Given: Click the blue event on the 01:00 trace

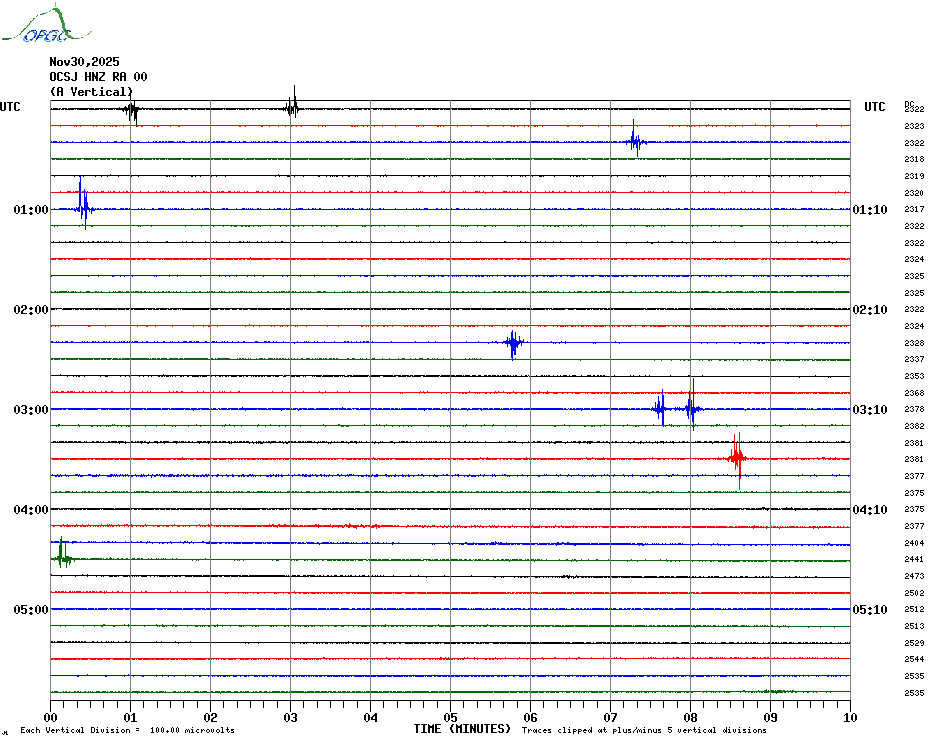Looking at the screenshot, I should point(83,208).
